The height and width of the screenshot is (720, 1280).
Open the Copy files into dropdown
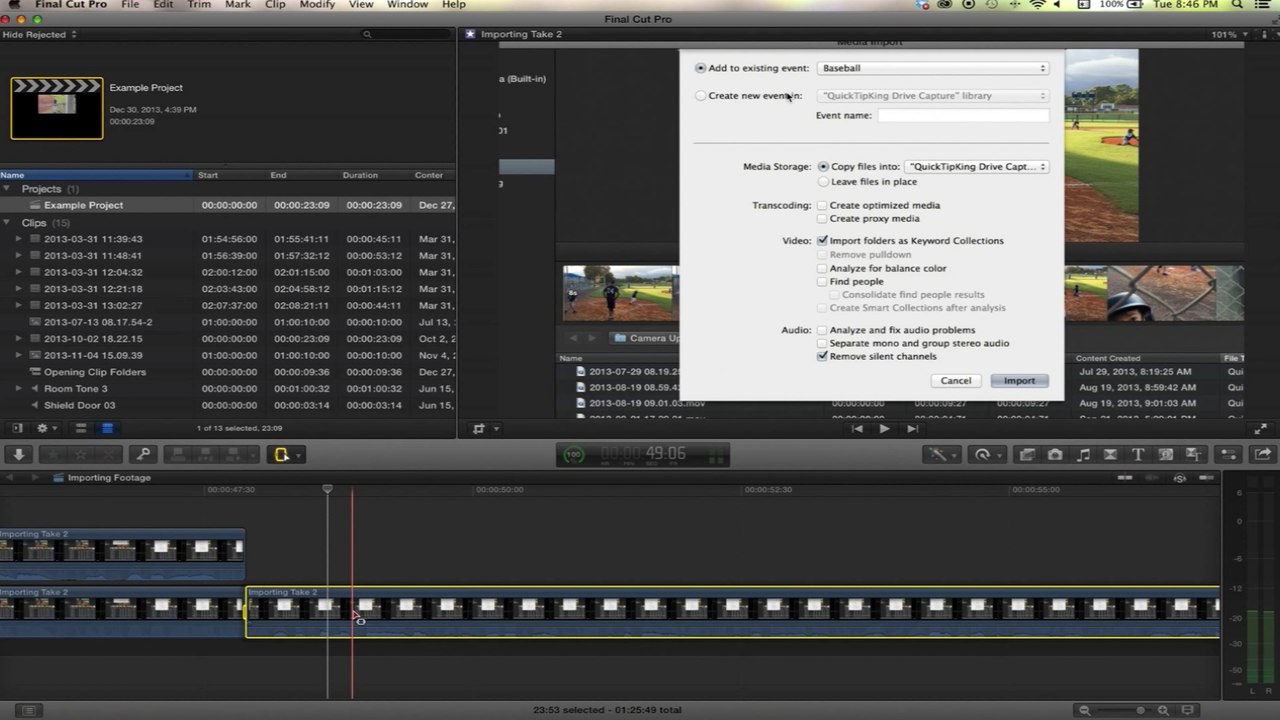pos(976,167)
